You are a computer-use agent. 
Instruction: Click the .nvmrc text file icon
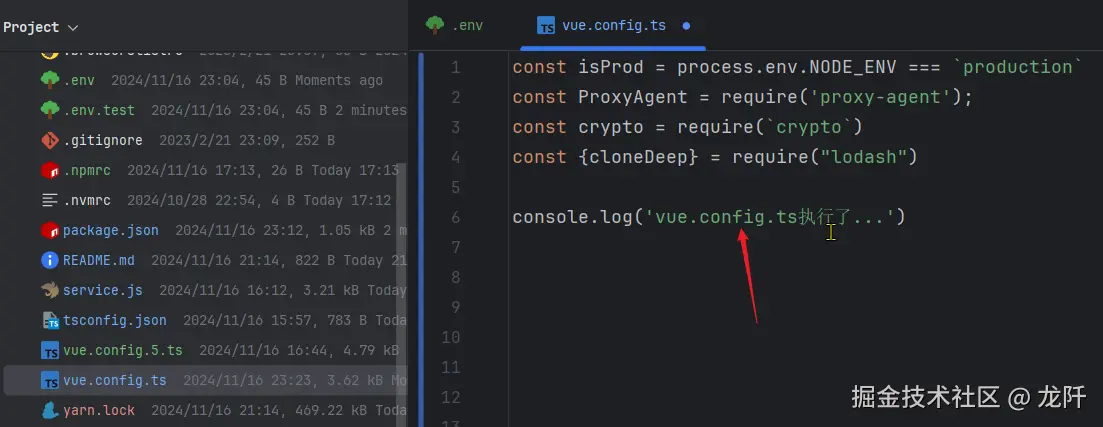[x=50, y=200]
